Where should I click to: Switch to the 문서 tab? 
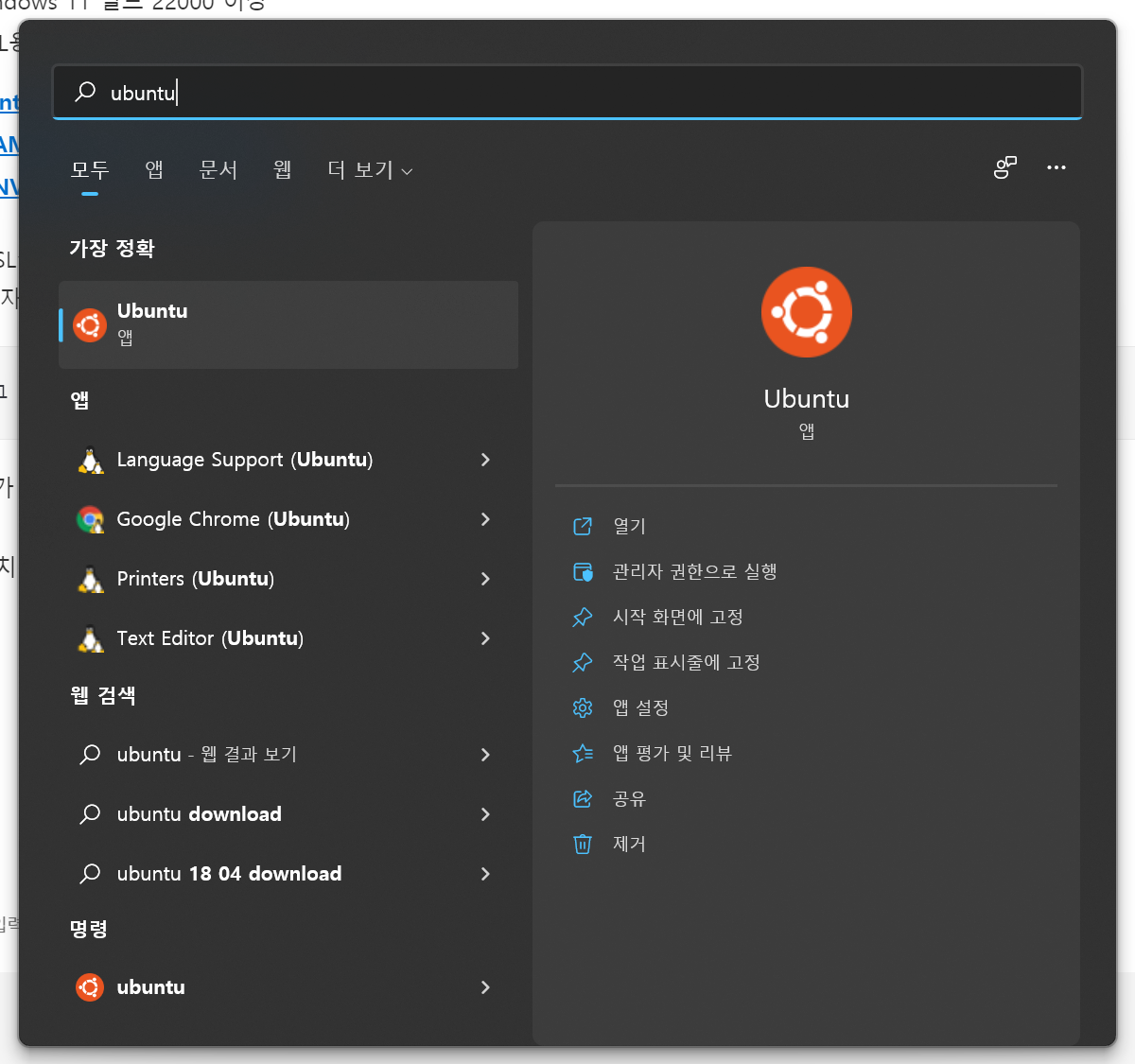[x=218, y=169]
